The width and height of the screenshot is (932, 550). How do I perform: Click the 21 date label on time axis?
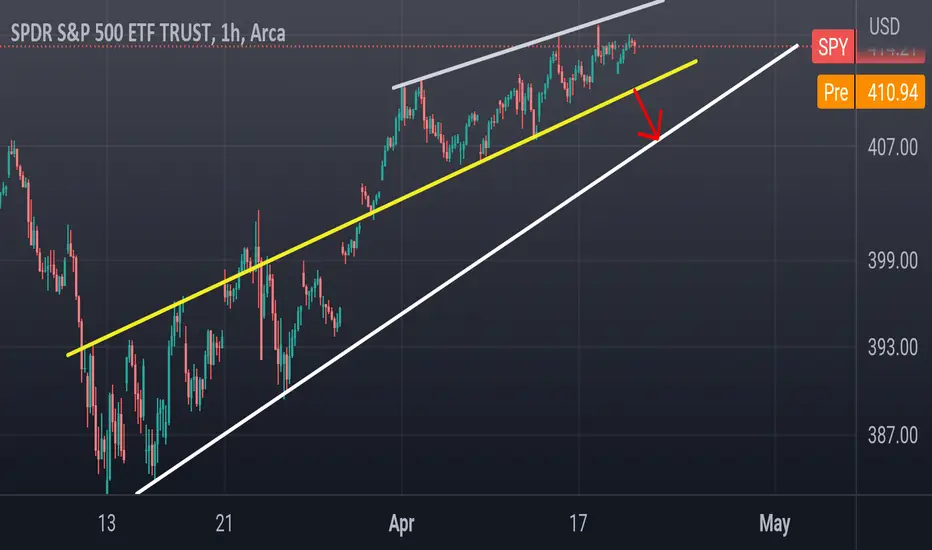pyautogui.click(x=224, y=524)
